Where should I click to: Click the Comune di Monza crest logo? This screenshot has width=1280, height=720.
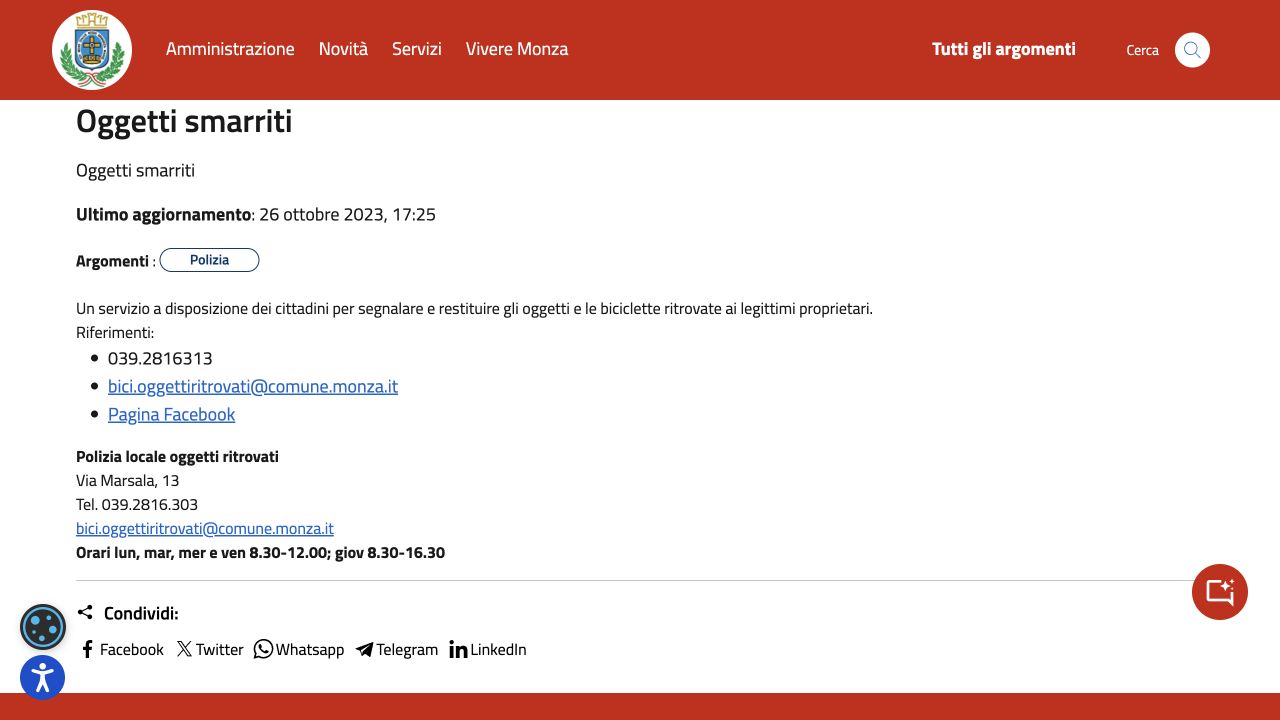click(x=92, y=50)
